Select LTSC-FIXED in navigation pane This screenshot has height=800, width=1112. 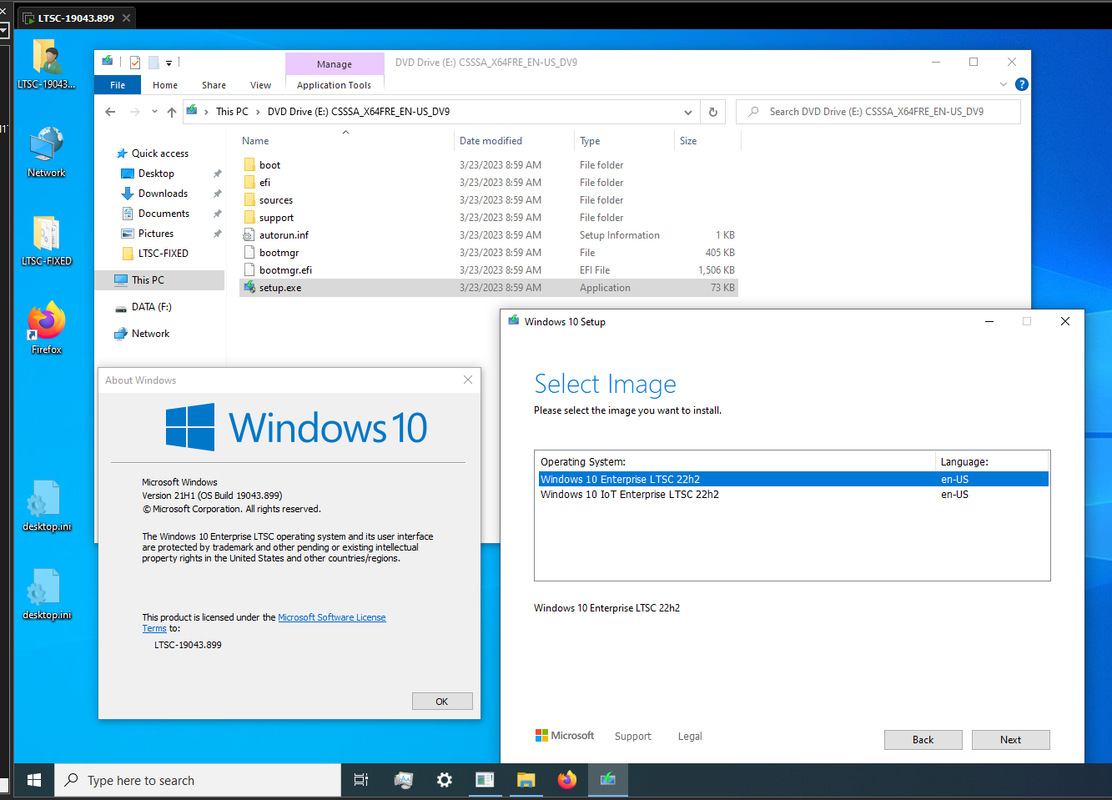coord(162,253)
